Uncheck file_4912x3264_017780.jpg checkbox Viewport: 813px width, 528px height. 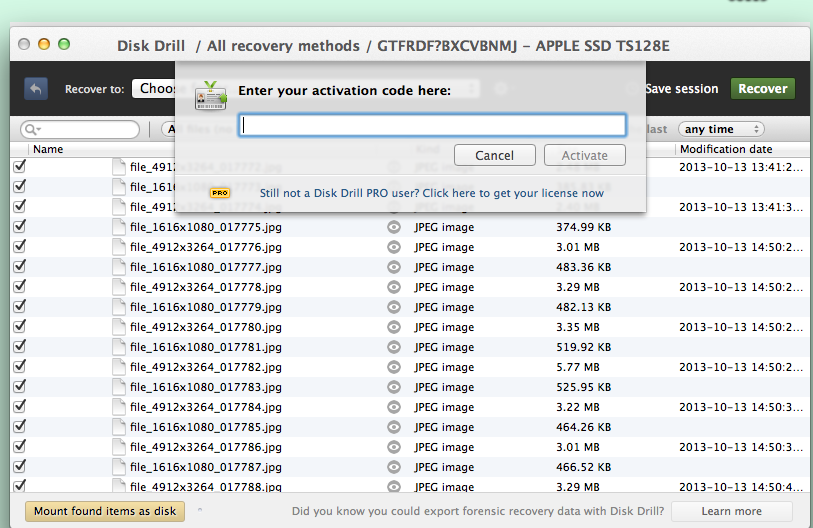point(20,327)
